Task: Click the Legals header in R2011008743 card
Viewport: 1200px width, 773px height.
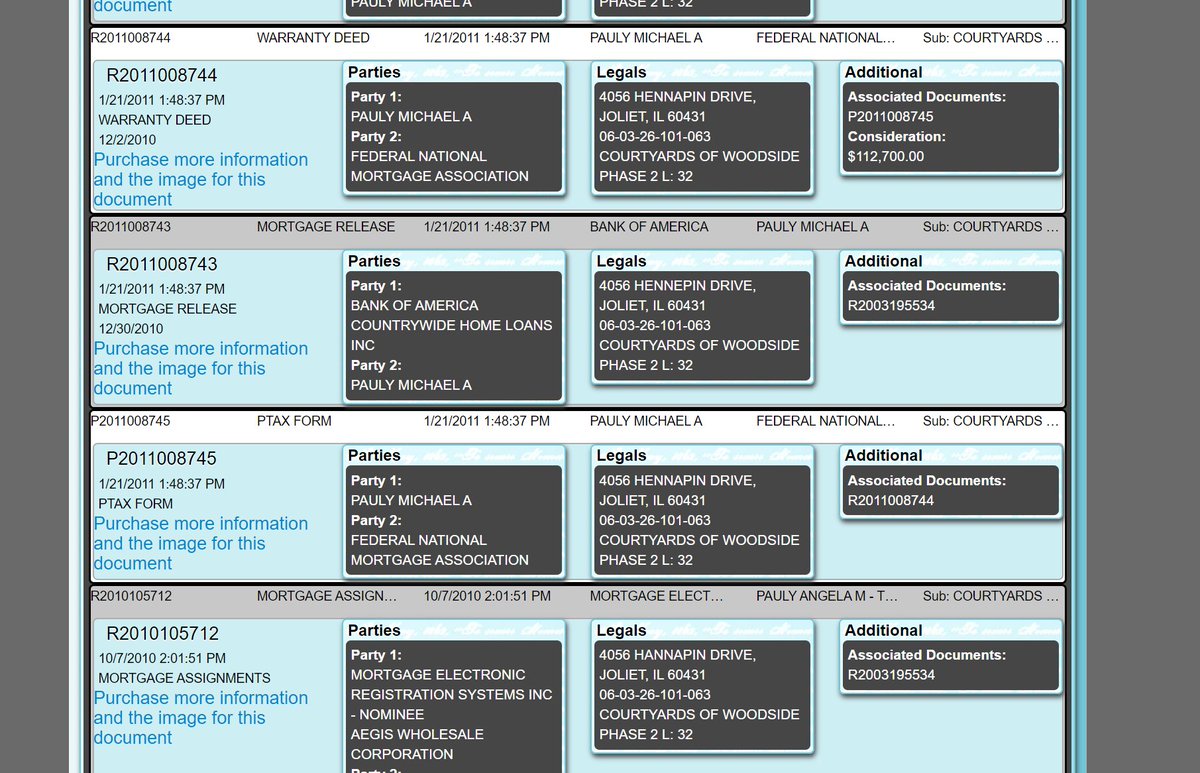Action: click(622, 261)
